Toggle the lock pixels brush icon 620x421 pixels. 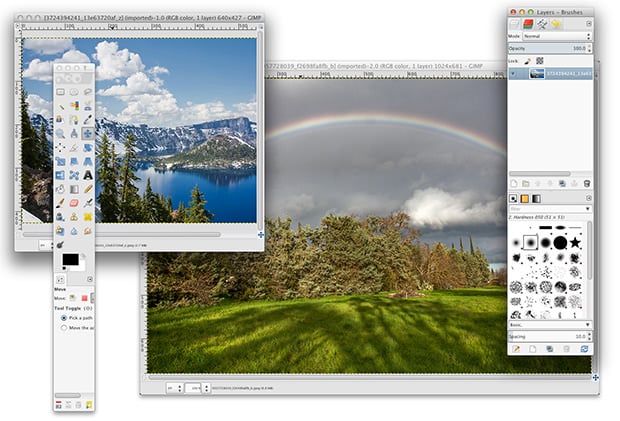(x=527, y=61)
